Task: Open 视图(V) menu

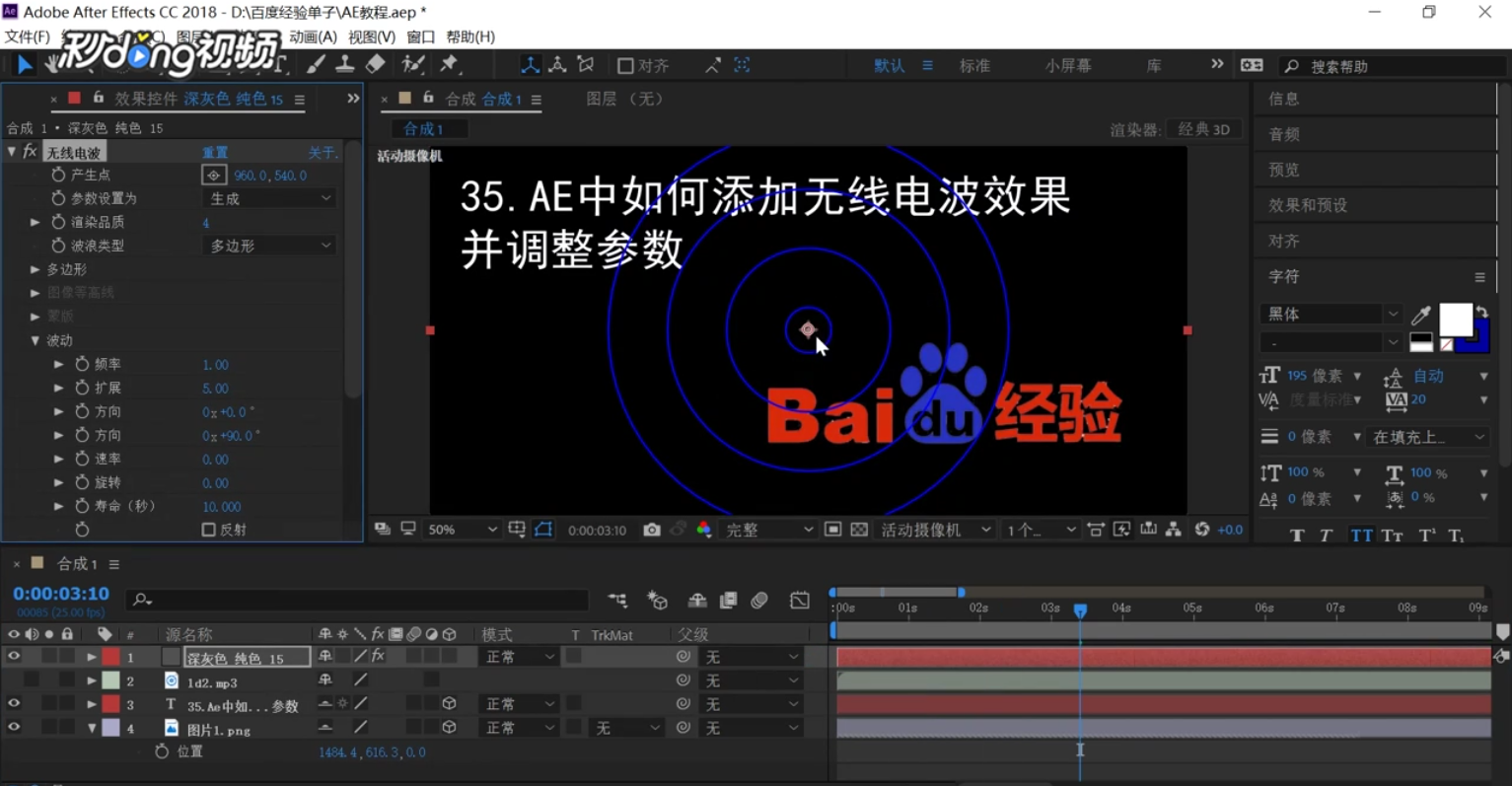Action: 372,36
